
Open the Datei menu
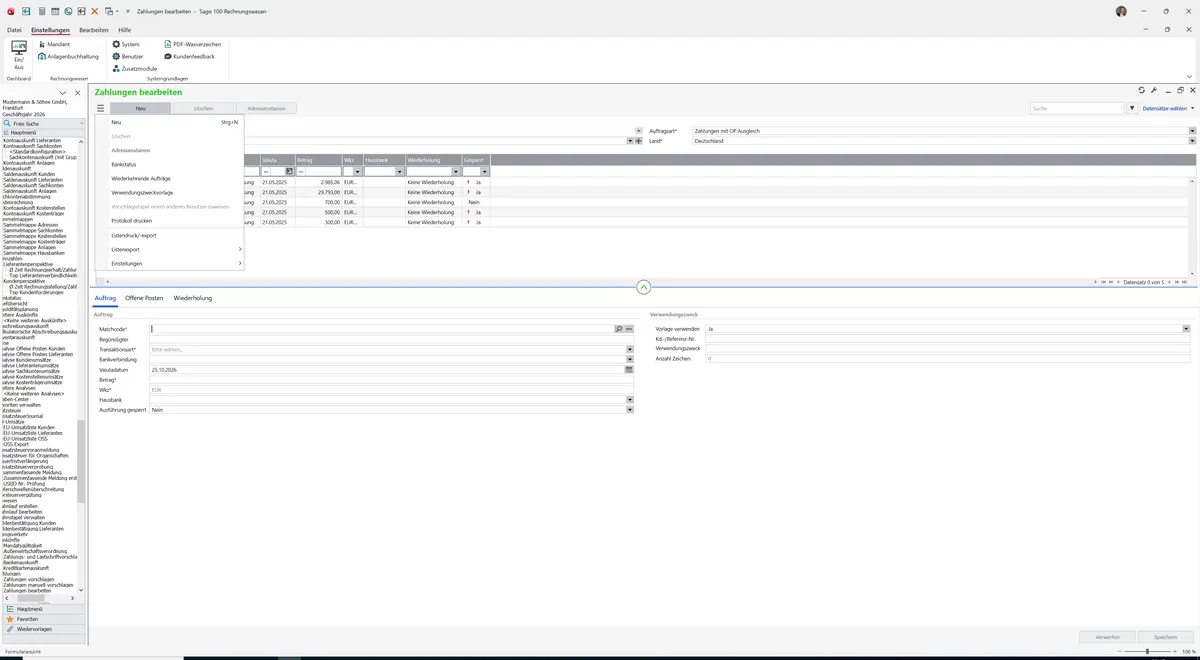14,30
